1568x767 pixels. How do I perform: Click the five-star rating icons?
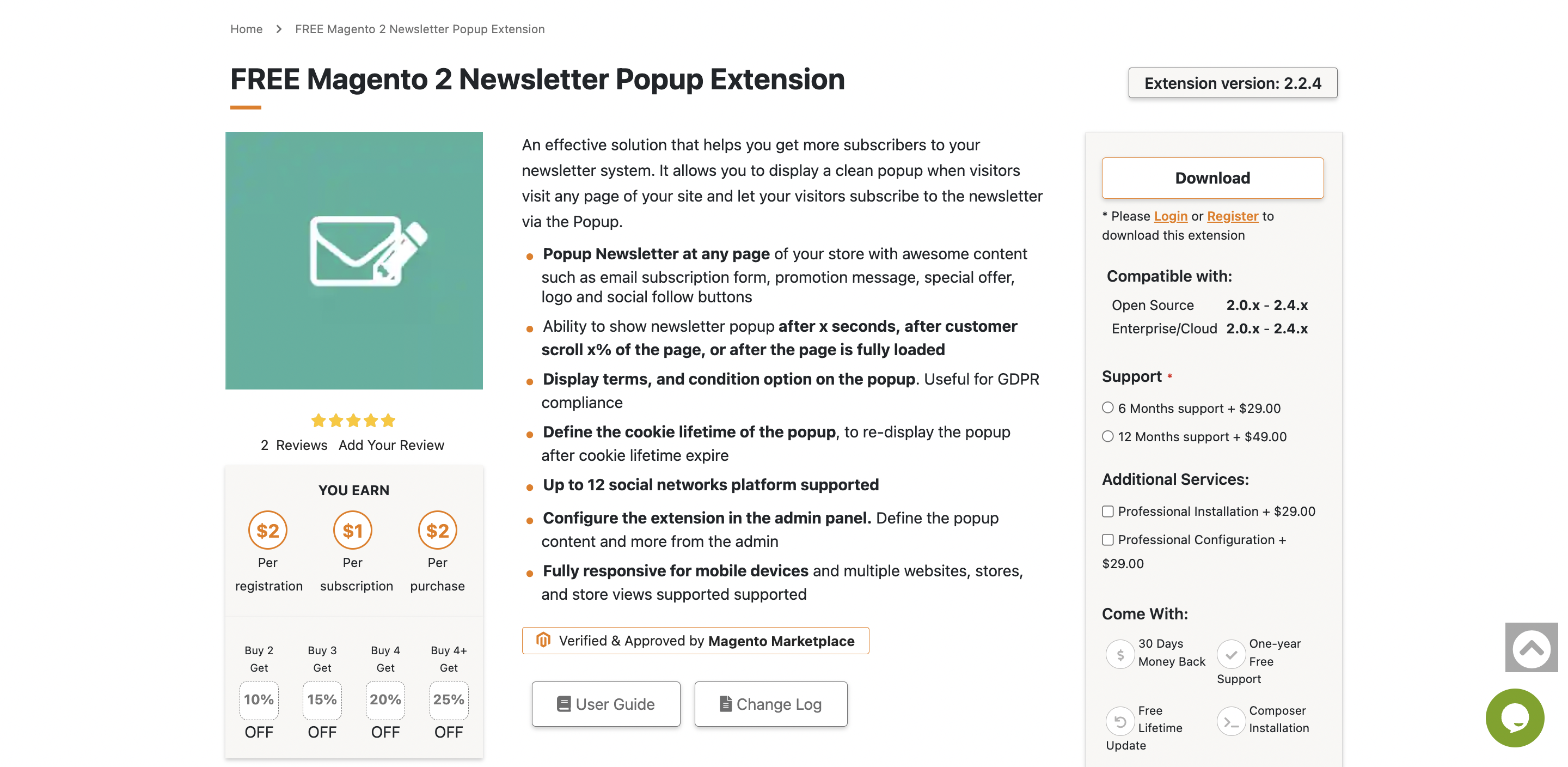(353, 421)
